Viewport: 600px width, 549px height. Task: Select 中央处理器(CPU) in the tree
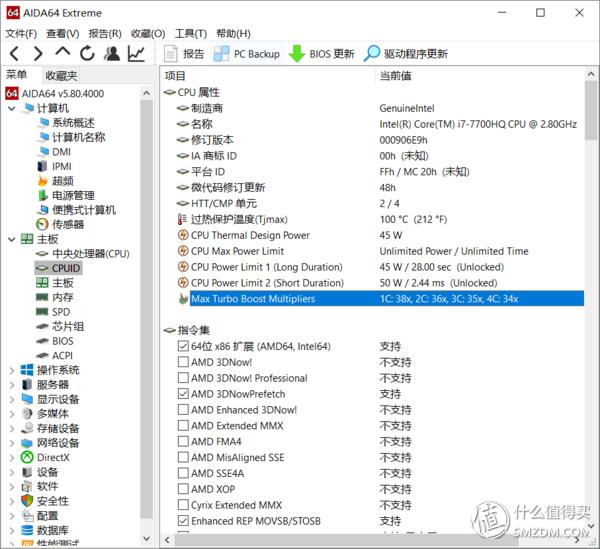point(83,253)
